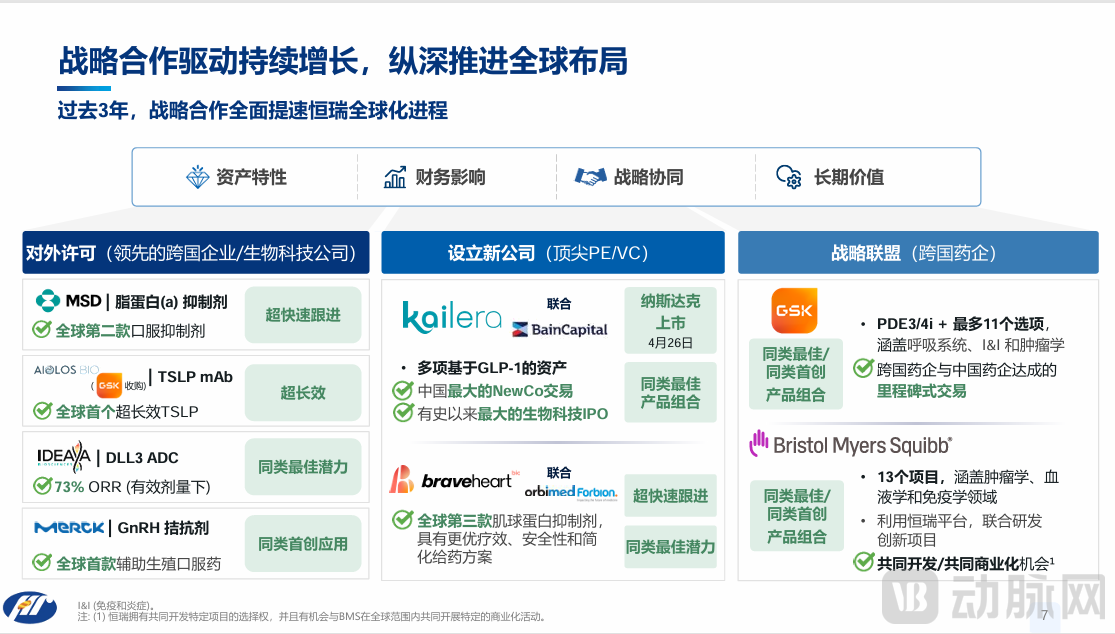
Task: Click the Aiolos Bio logo
Action: click(66, 370)
